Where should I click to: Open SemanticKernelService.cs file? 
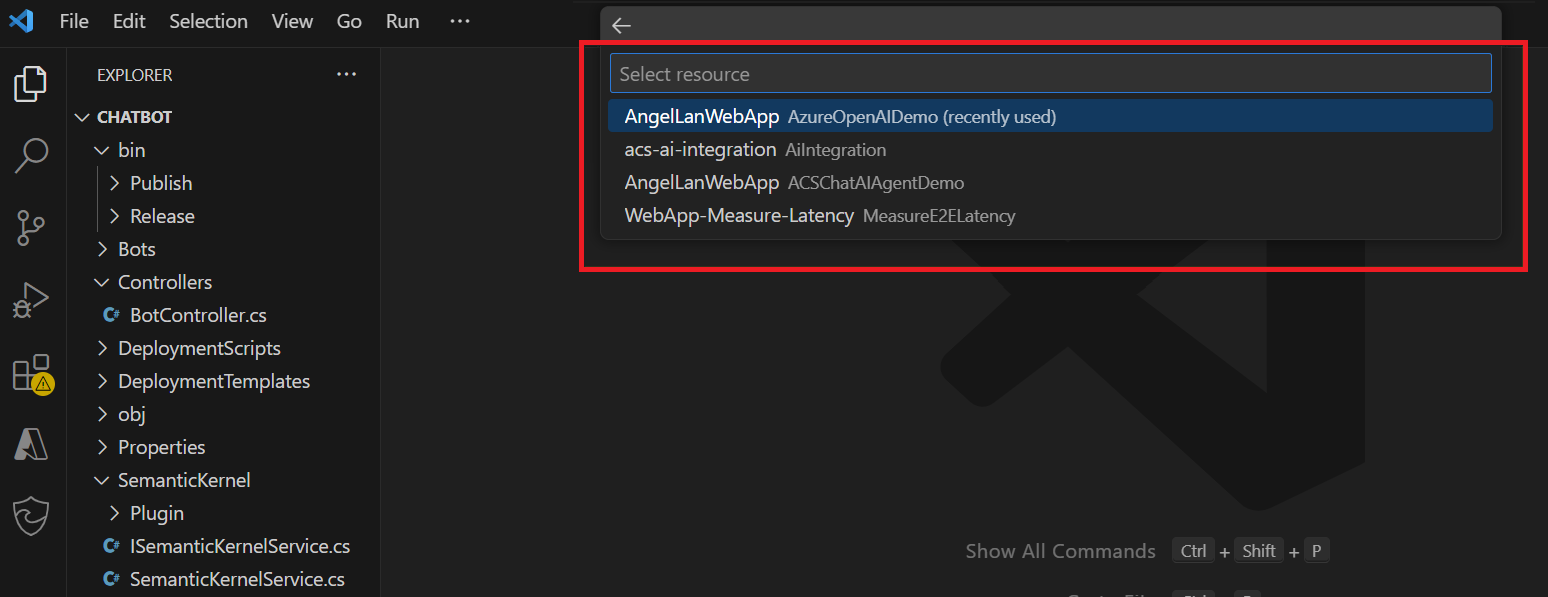tap(237, 579)
